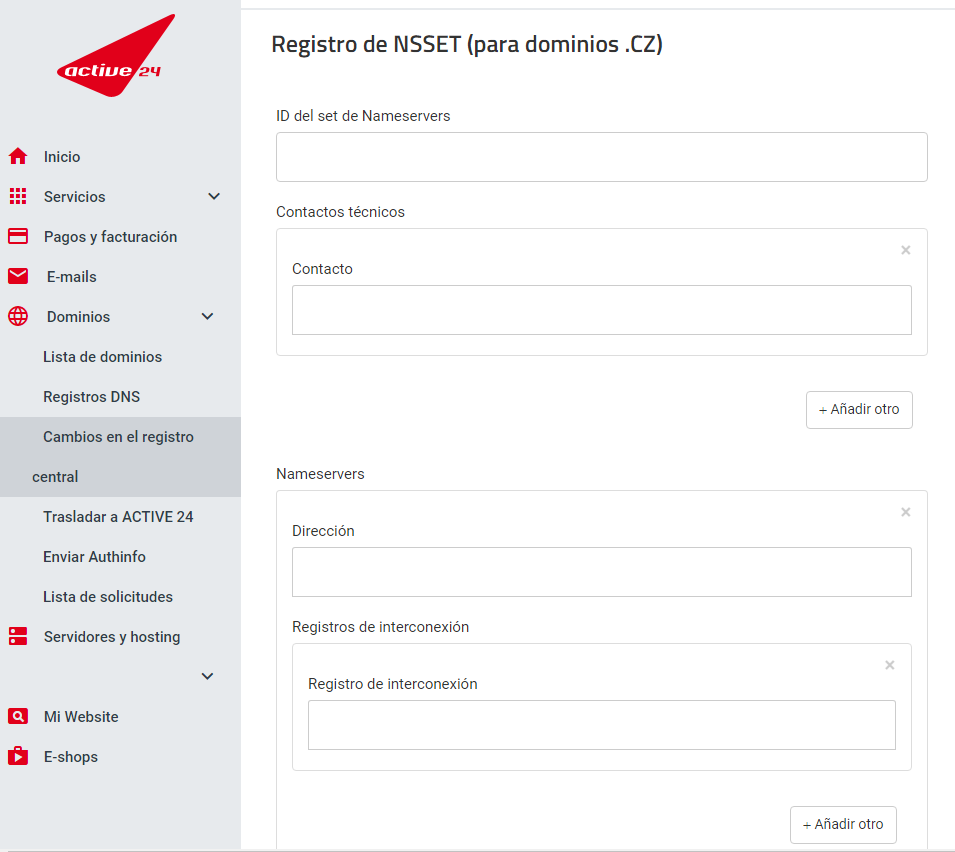Add another interconnection record with Añadir otro
The image size is (955, 852).
(843, 825)
